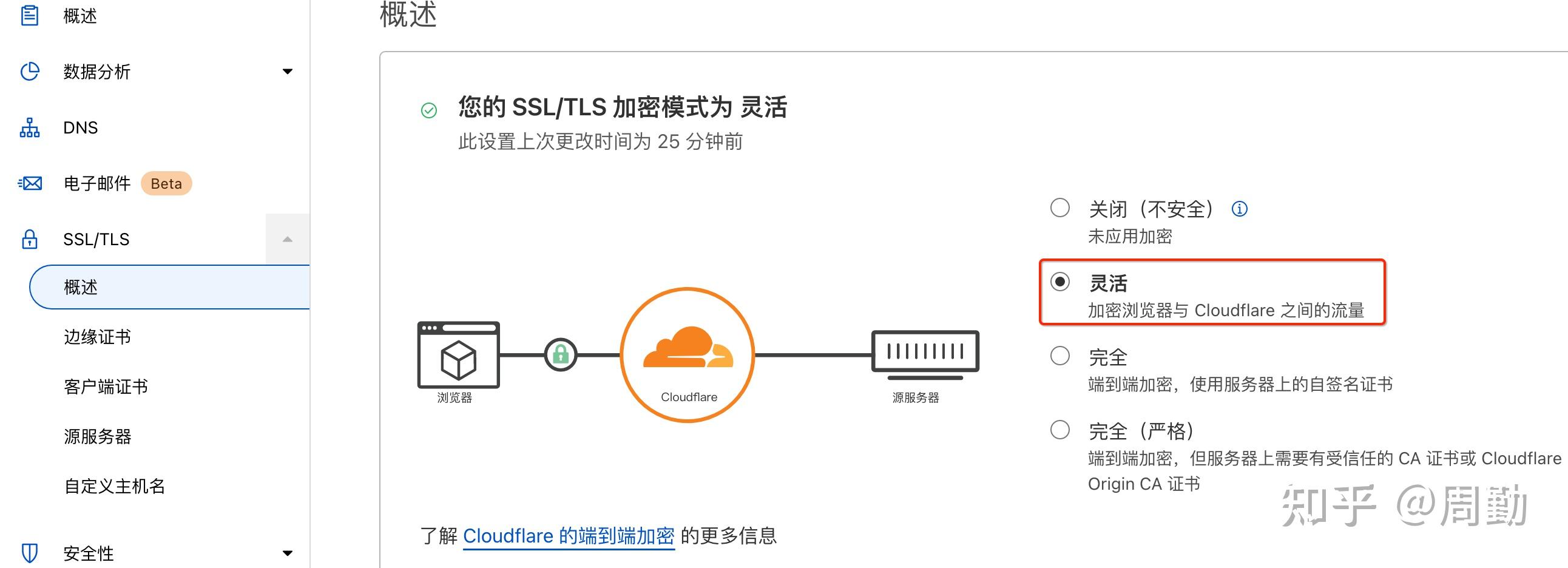Select the 数据分析 pie chart icon
Image resolution: width=1568 pixels, height=568 pixels.
coord(30,72)
